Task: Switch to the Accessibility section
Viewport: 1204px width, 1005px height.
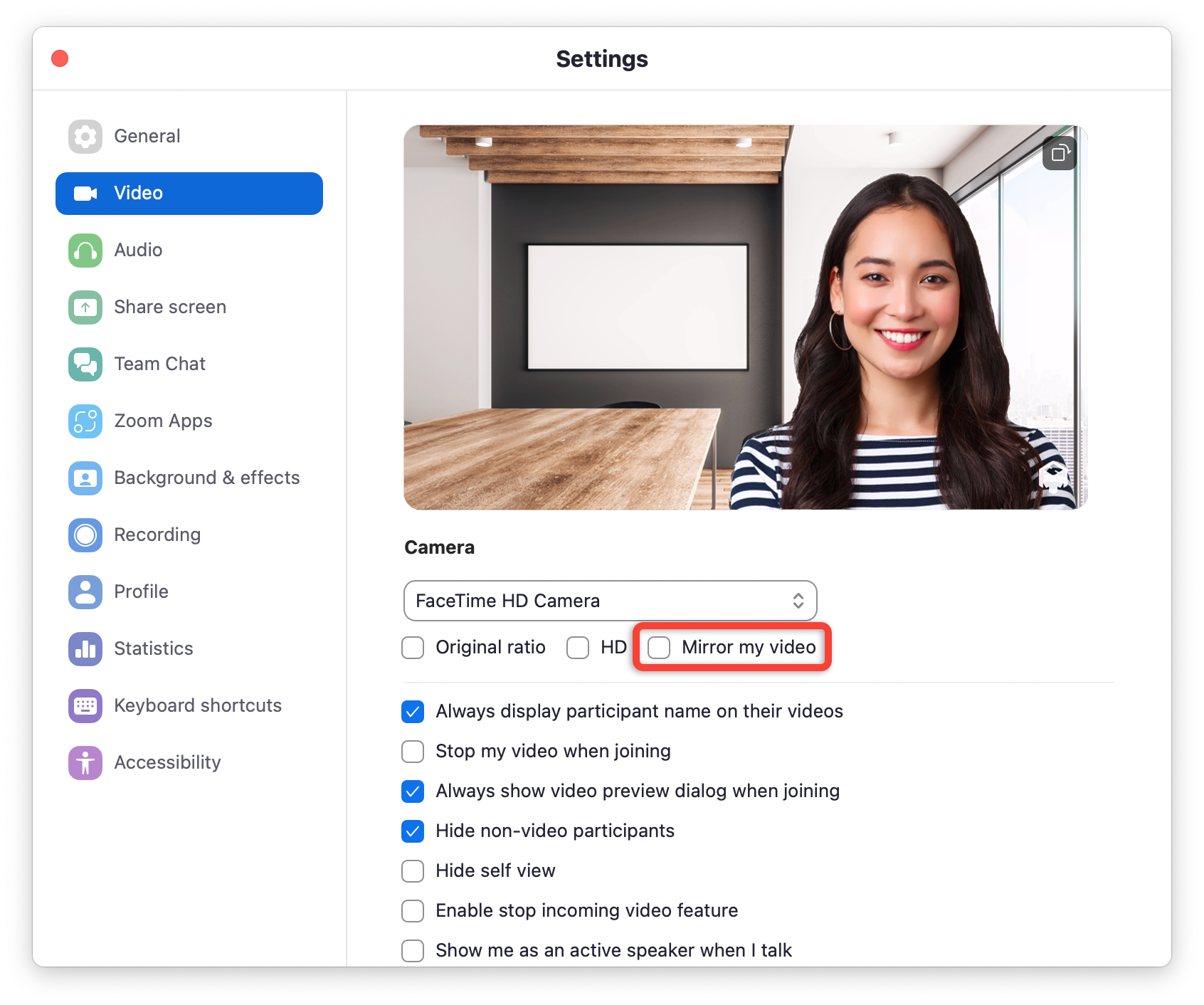Action: [x=167, y=762]
